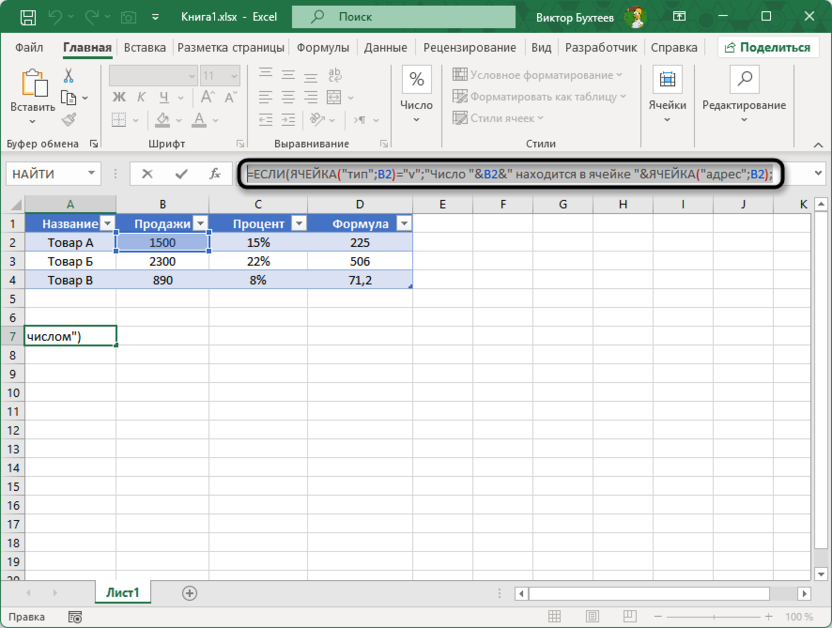Open the Вставка ribbon tab

pos(145,47)
